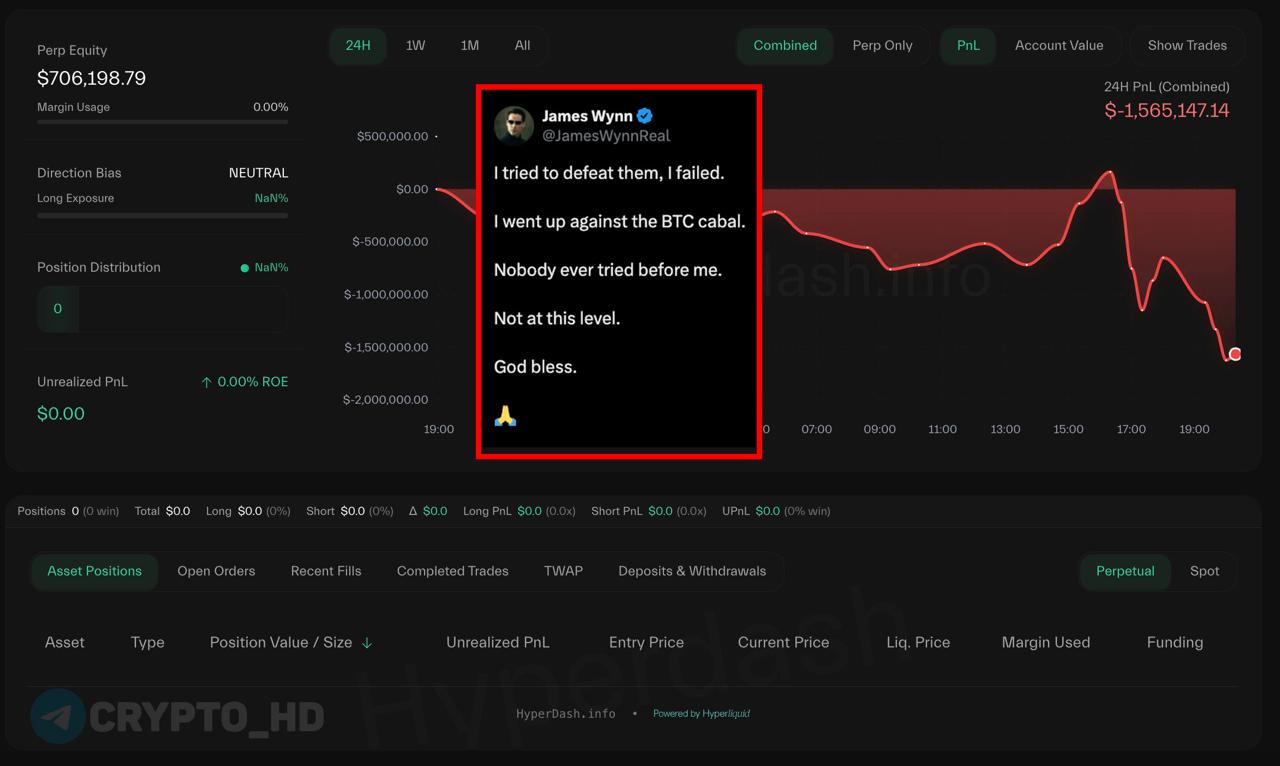Viewport: 1280px width, 766px height.
Task: Switch chart to 1W timeframe
Action: pos(415,46)
